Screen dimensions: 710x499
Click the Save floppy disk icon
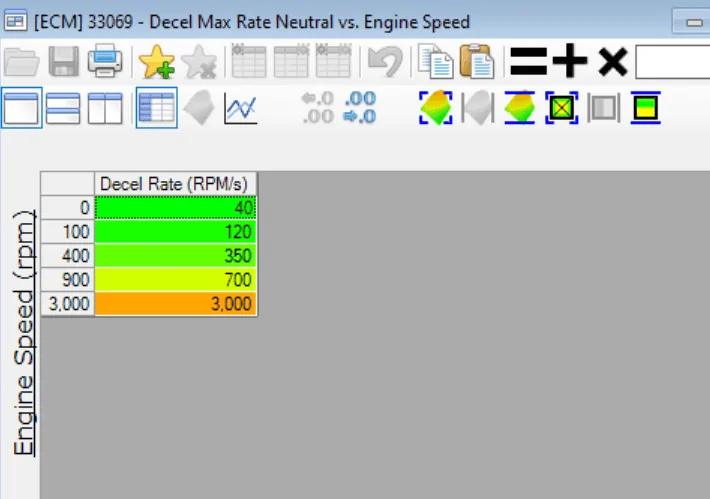tap(63, 61)
